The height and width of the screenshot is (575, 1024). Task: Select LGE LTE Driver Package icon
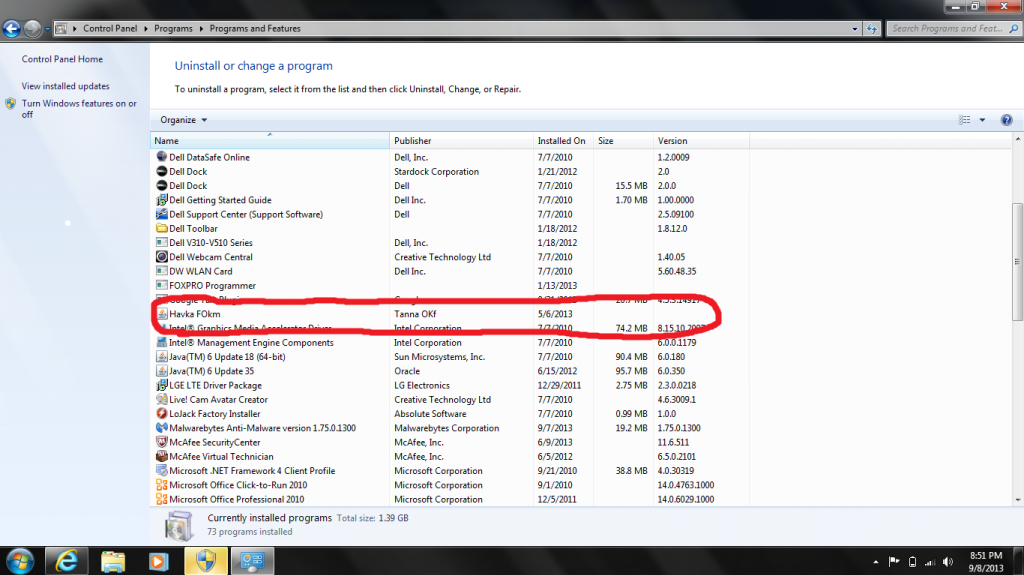point(161,385)
